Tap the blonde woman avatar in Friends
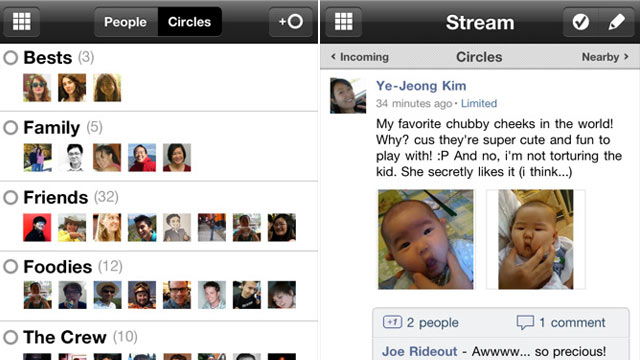The height and width of the screenshot is (360, 640). pos(107,227)
